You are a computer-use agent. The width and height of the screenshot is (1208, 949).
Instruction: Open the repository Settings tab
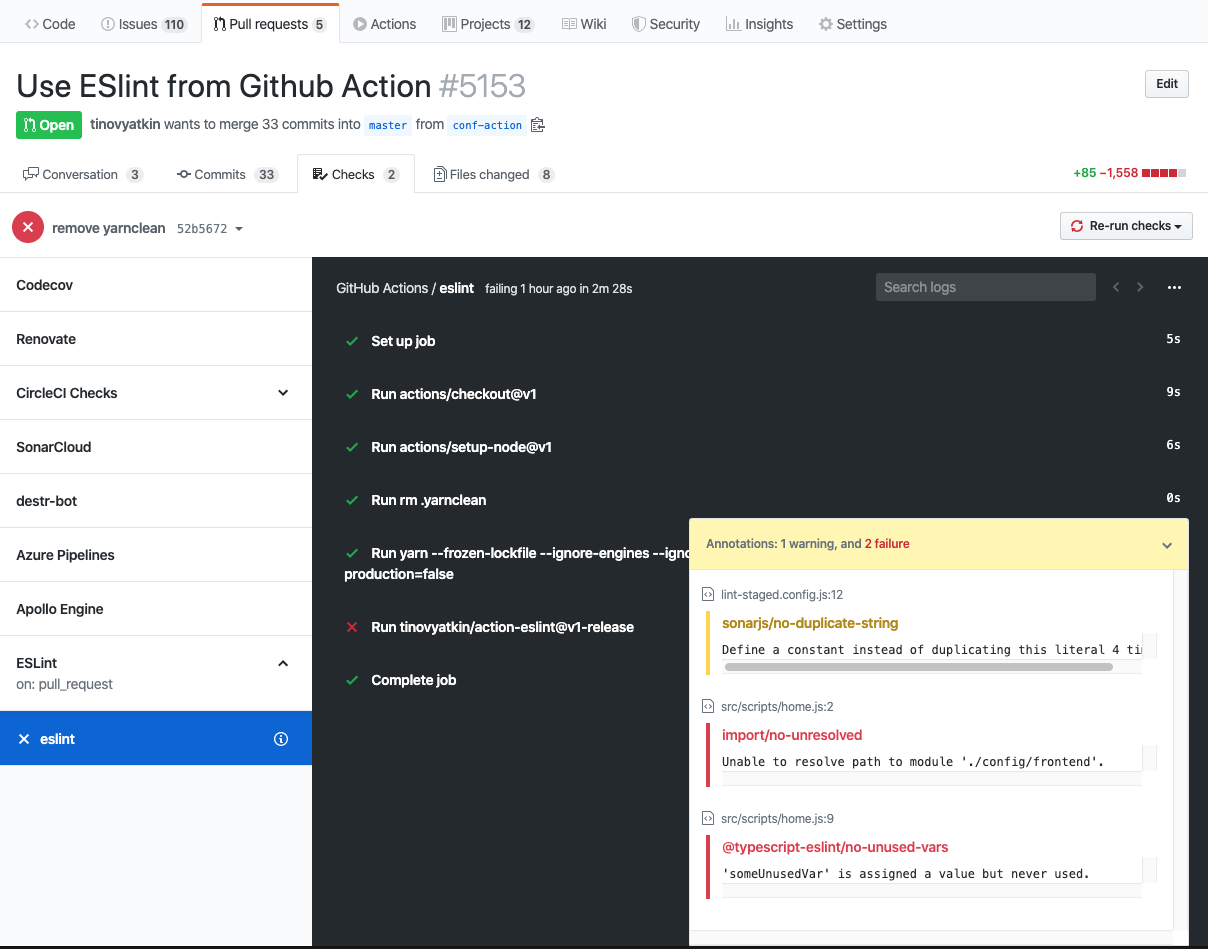[853, 24]
